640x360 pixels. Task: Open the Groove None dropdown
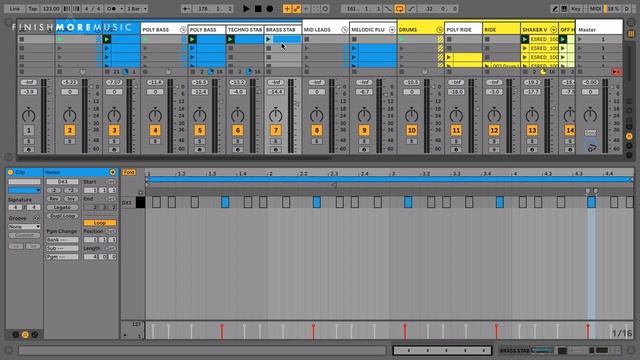(24, 227)
